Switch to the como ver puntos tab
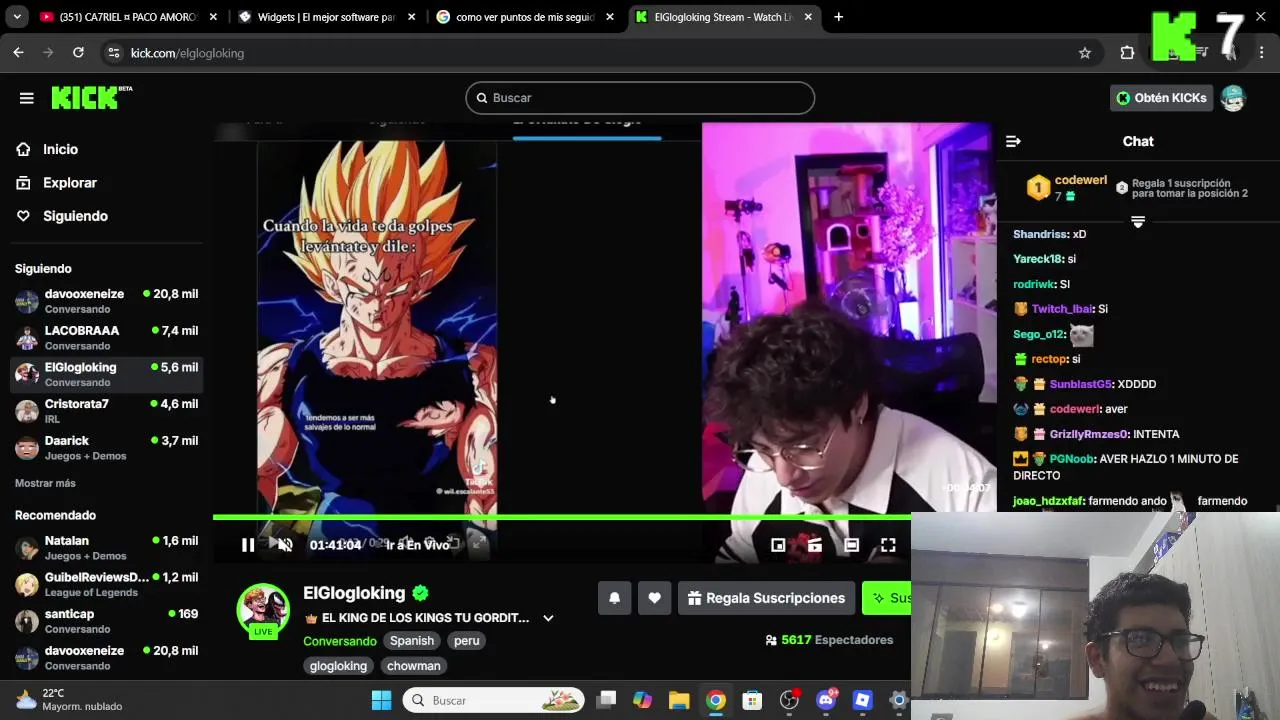The width and height of the screenshot is (1280, 720). pos(524,17)
